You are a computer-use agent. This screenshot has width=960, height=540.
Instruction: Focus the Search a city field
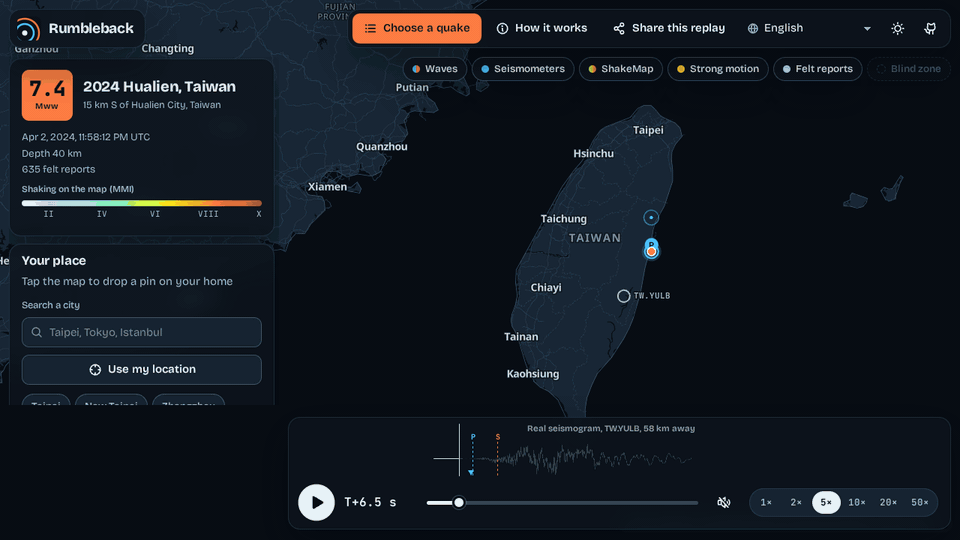point(141,332)
